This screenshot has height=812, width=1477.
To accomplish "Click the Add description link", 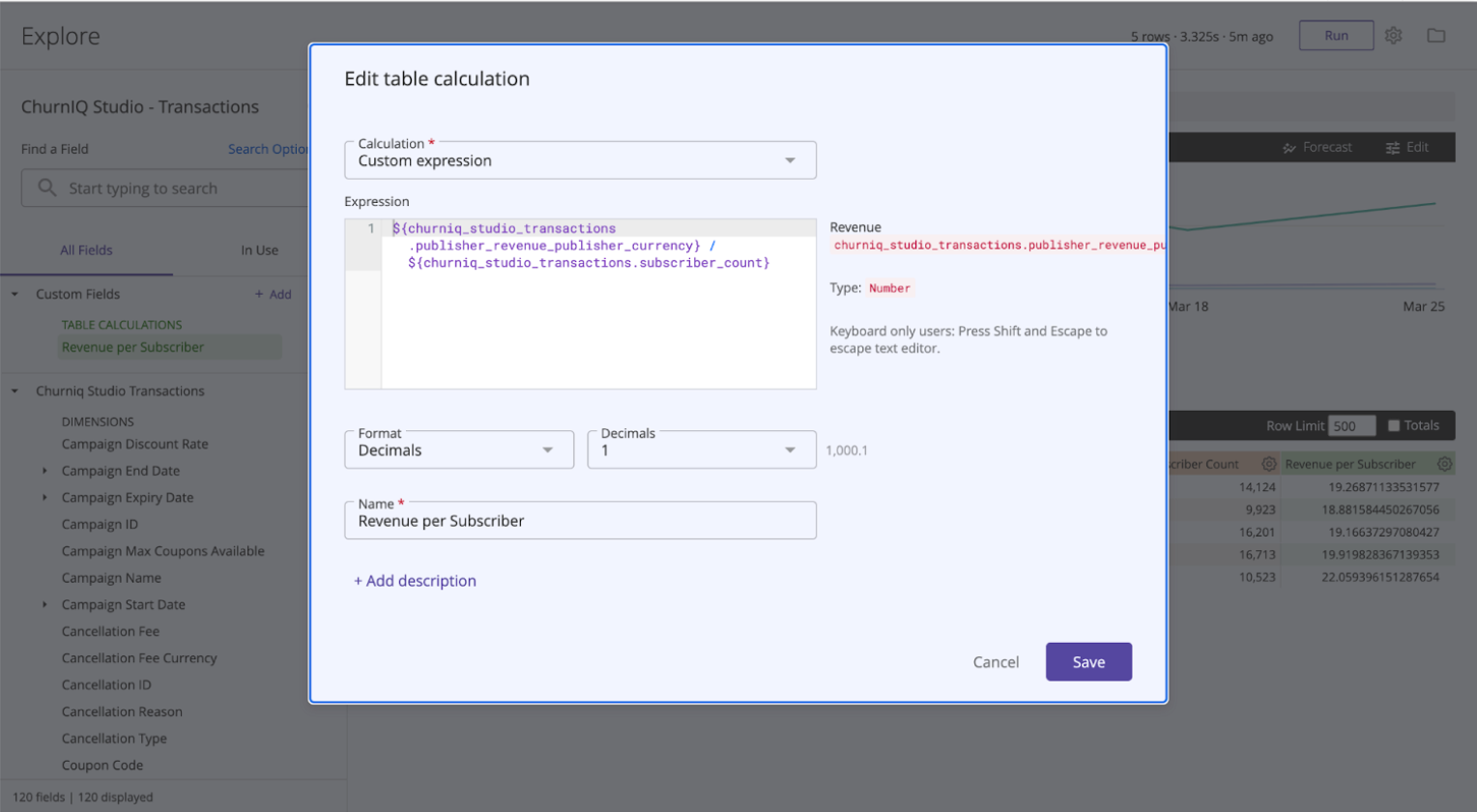I will point(415,581).
